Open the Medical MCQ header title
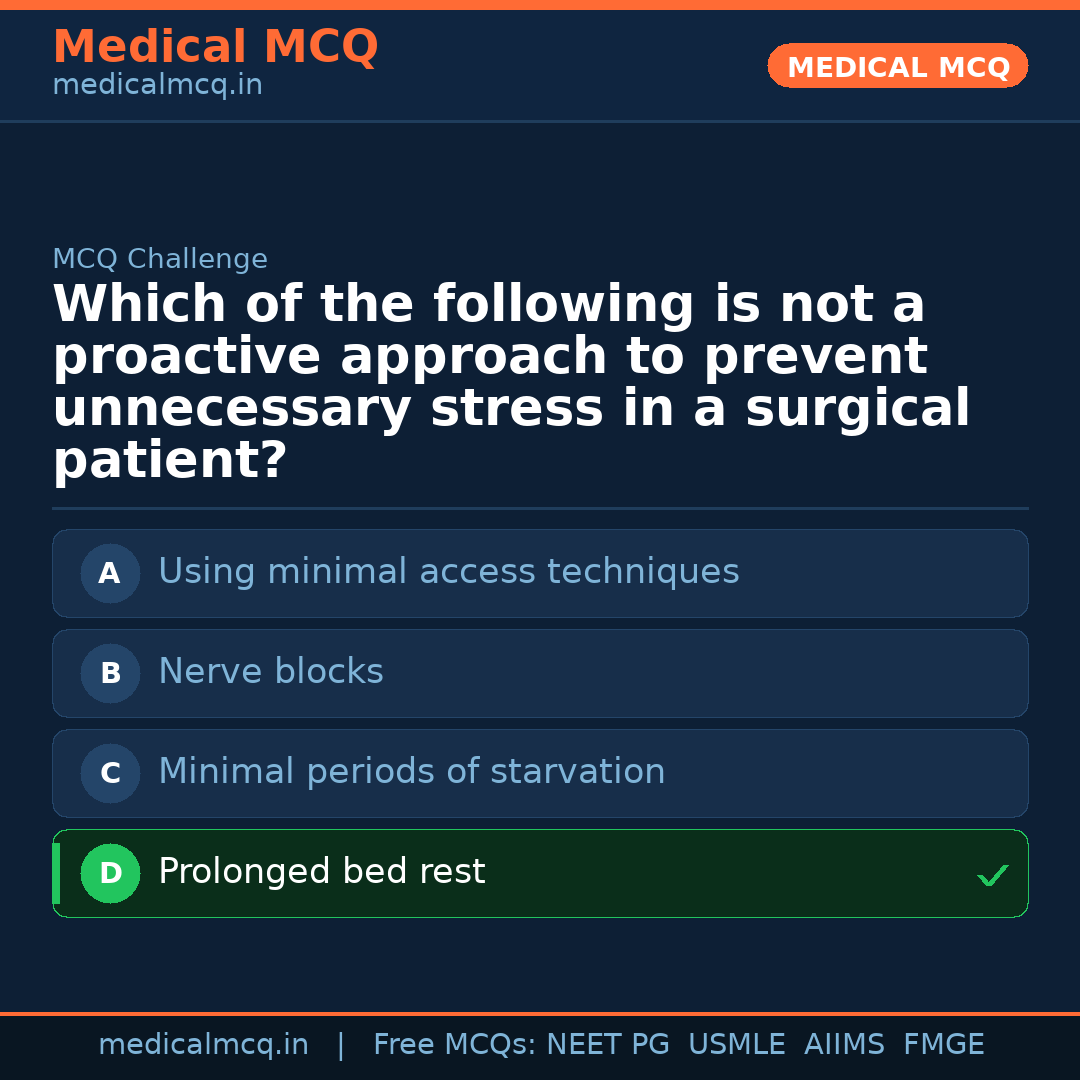The width and height of the screenshot is (1080, 1080). (215, 47)
